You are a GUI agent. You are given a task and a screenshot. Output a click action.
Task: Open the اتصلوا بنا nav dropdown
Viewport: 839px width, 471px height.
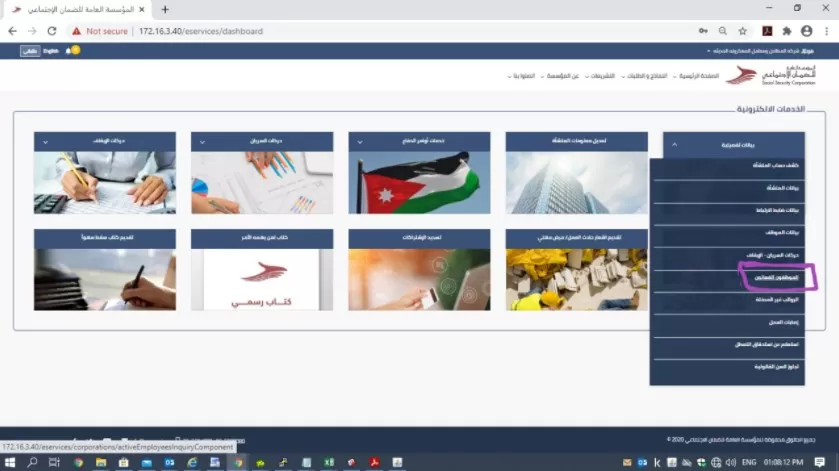(x=521, y=76)
